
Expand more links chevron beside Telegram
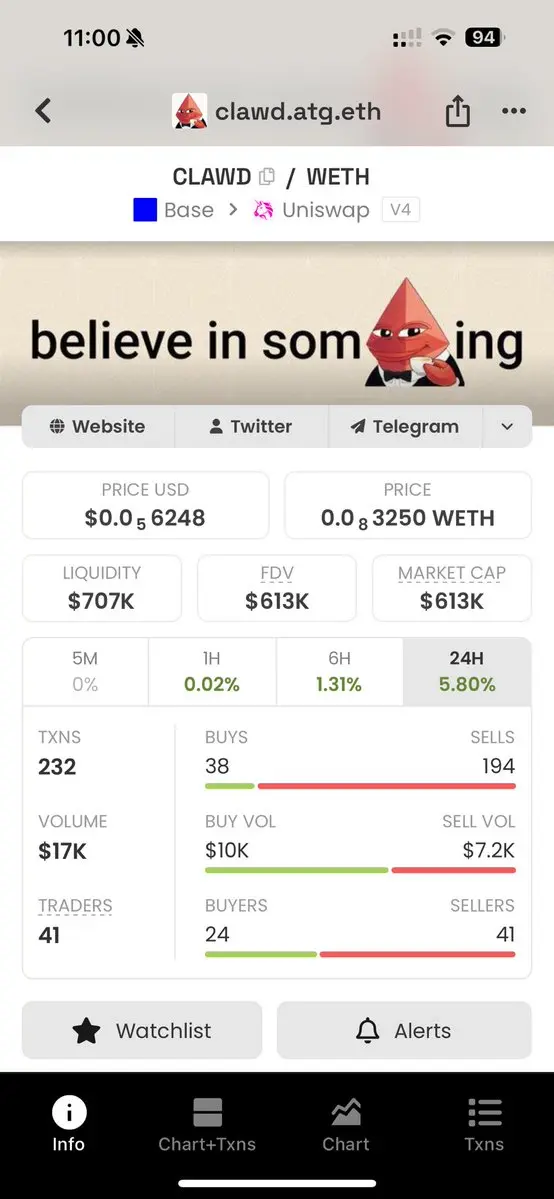tap(507, 427)
